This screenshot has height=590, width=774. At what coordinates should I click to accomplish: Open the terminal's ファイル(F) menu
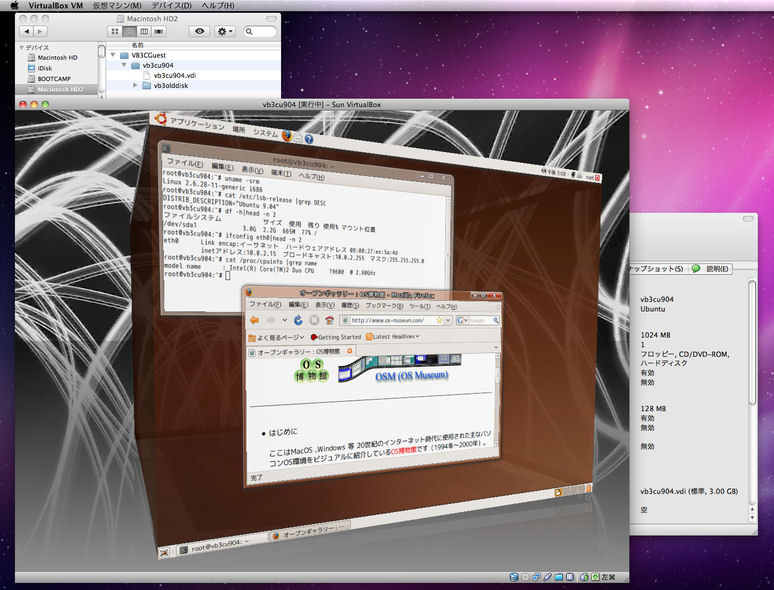185,162
